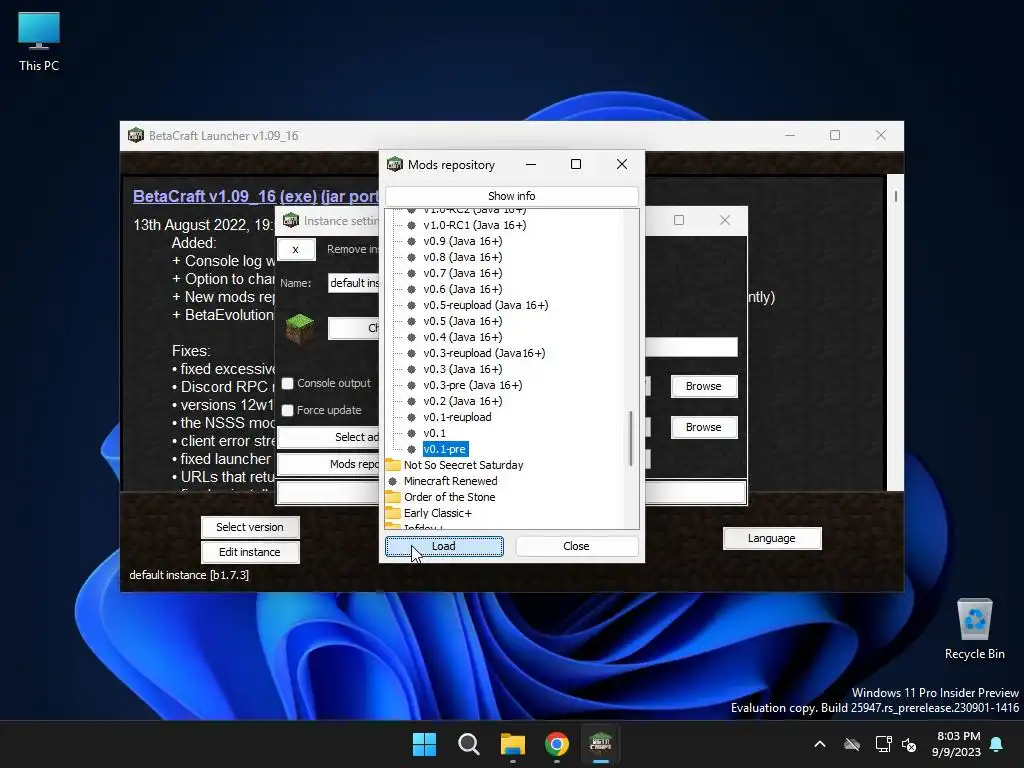Select v0.5 (Java 16+) entry
This screenshot has height=768, width=1024.
point(462,321)
